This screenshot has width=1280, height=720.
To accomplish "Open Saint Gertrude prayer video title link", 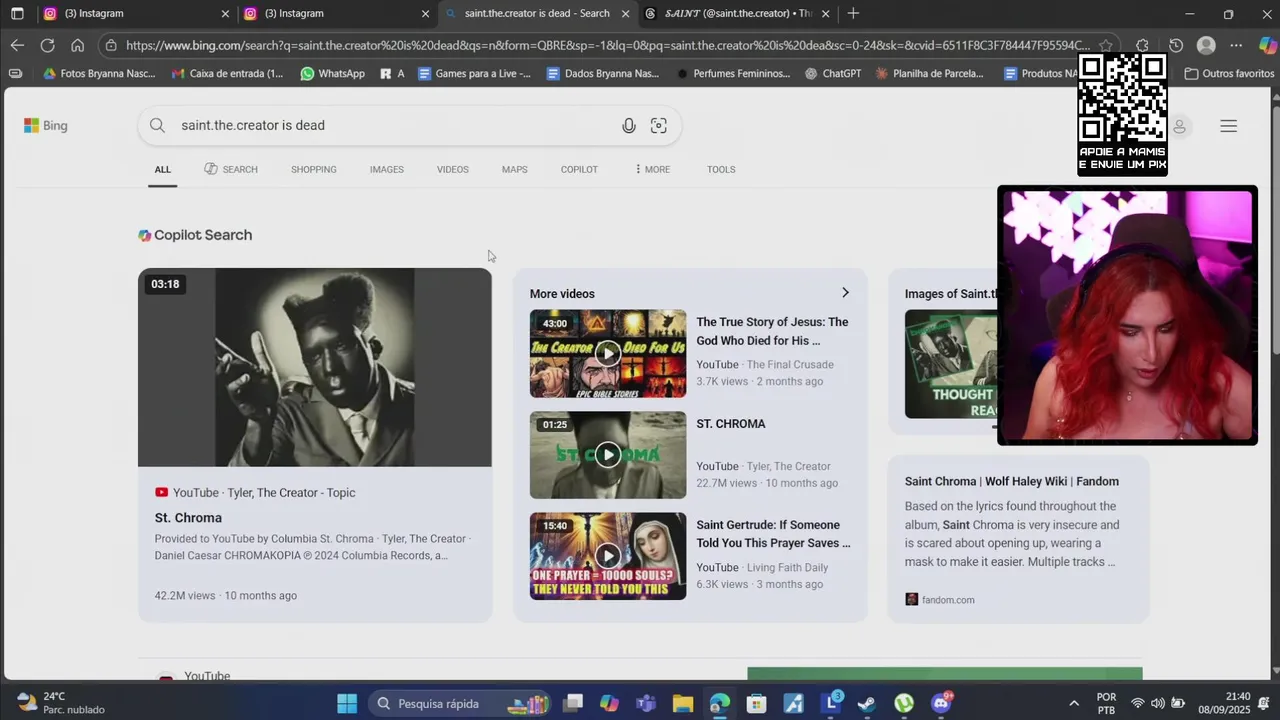I will click(x=773, y=534).
